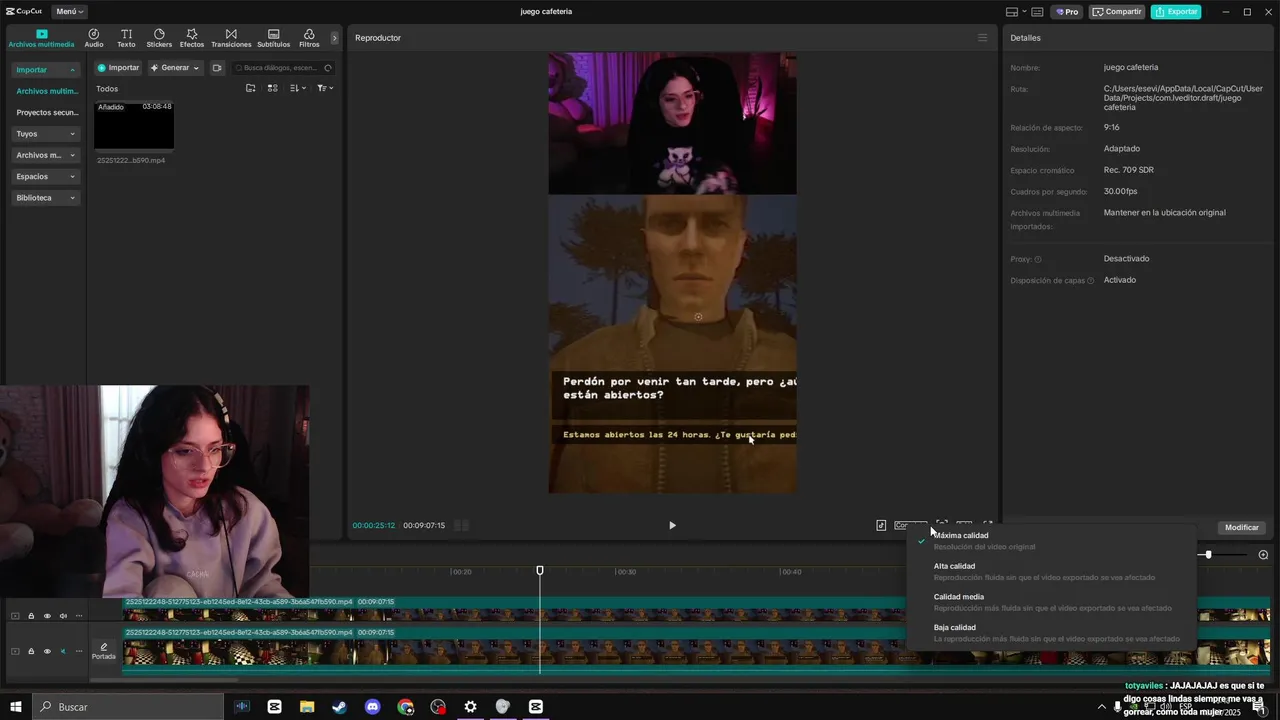Viewport: 1280px width, 720px height.
Task: Open the Reproductor panel menu icon
Action: pyautogui.click(x=982, y=38)
